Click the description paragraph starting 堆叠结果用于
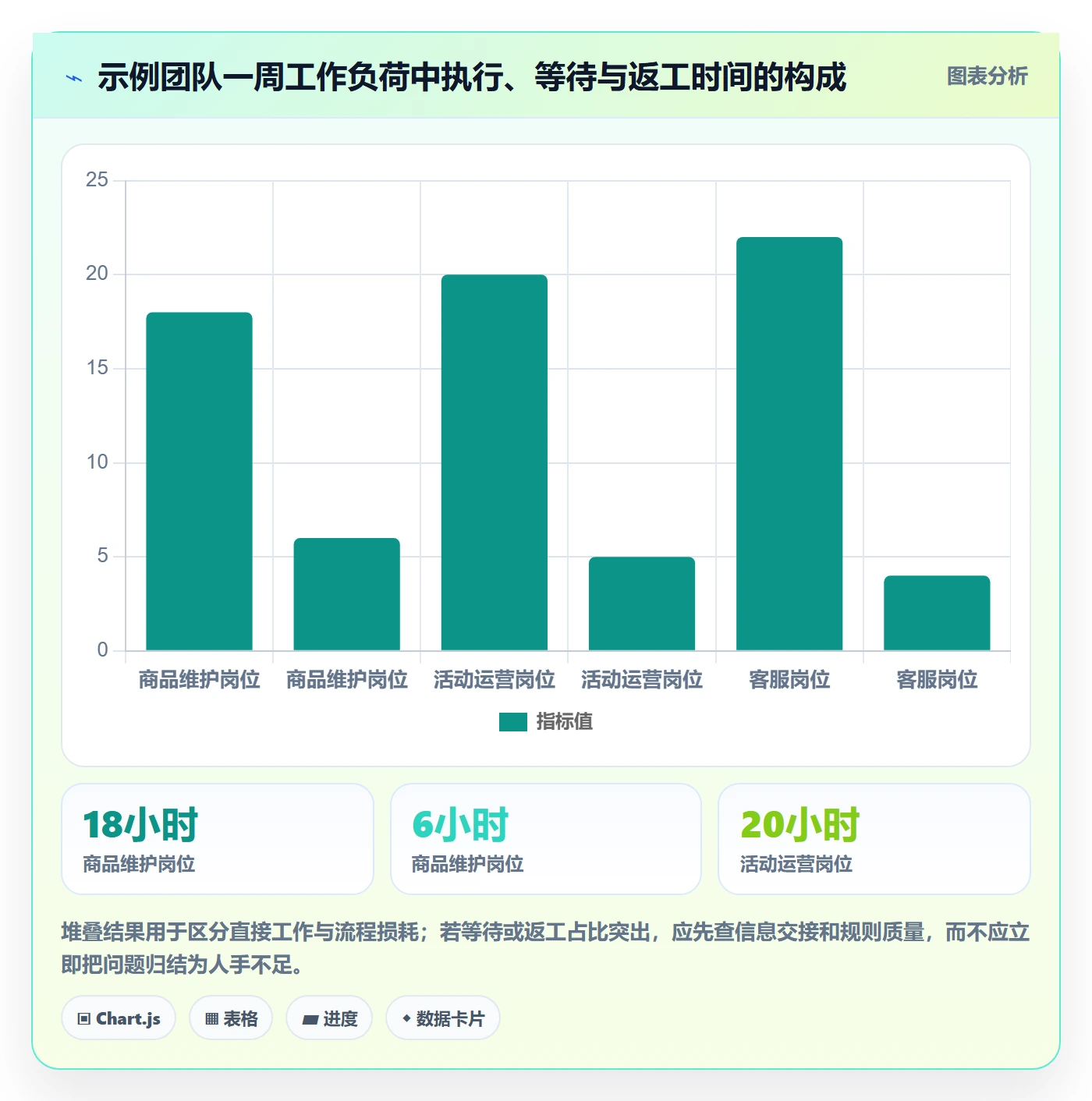Image resolution: width=1092 pixels, height=1101 pixels. click(x=545, y=948)
